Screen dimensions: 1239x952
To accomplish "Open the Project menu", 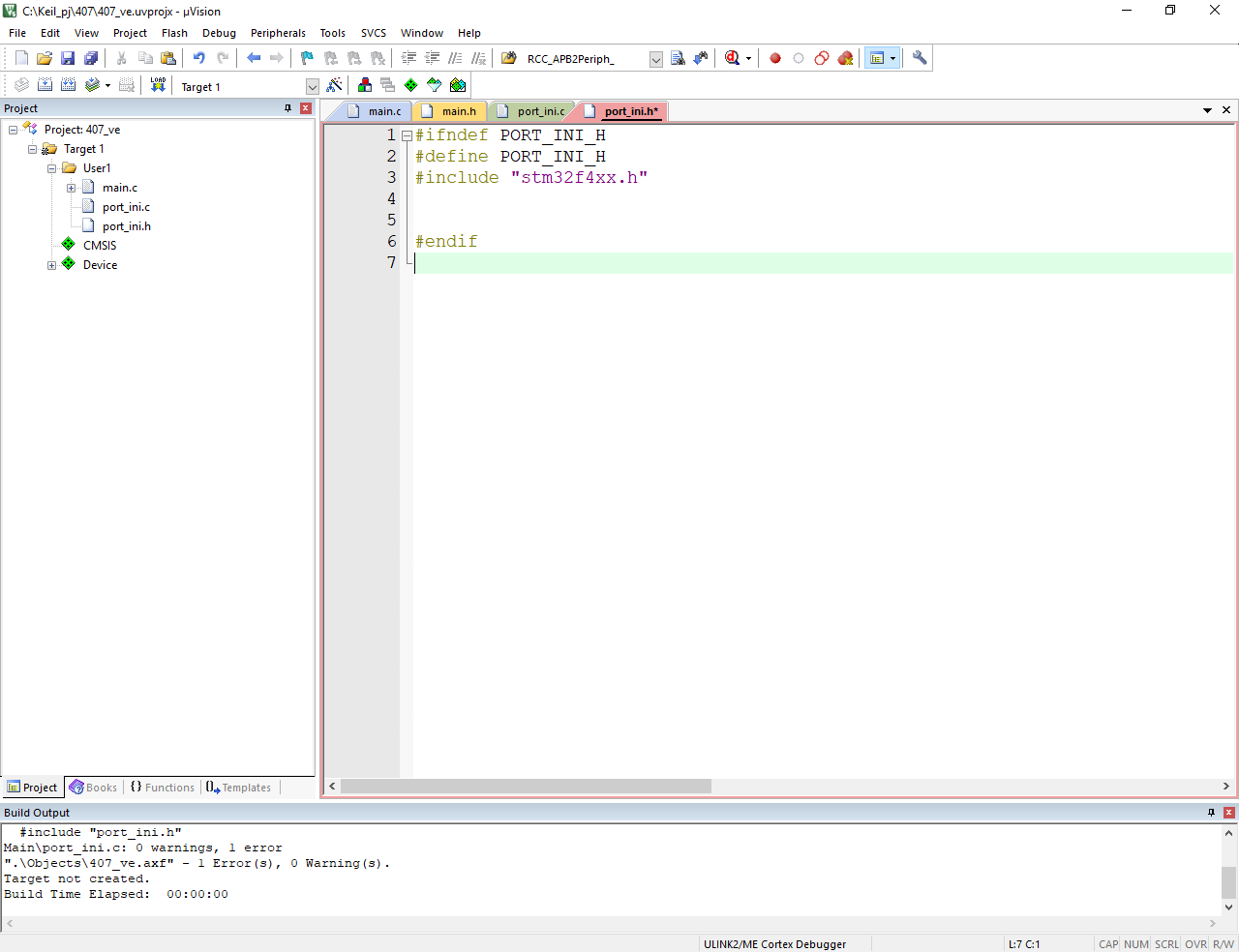I will pos(130,33).
